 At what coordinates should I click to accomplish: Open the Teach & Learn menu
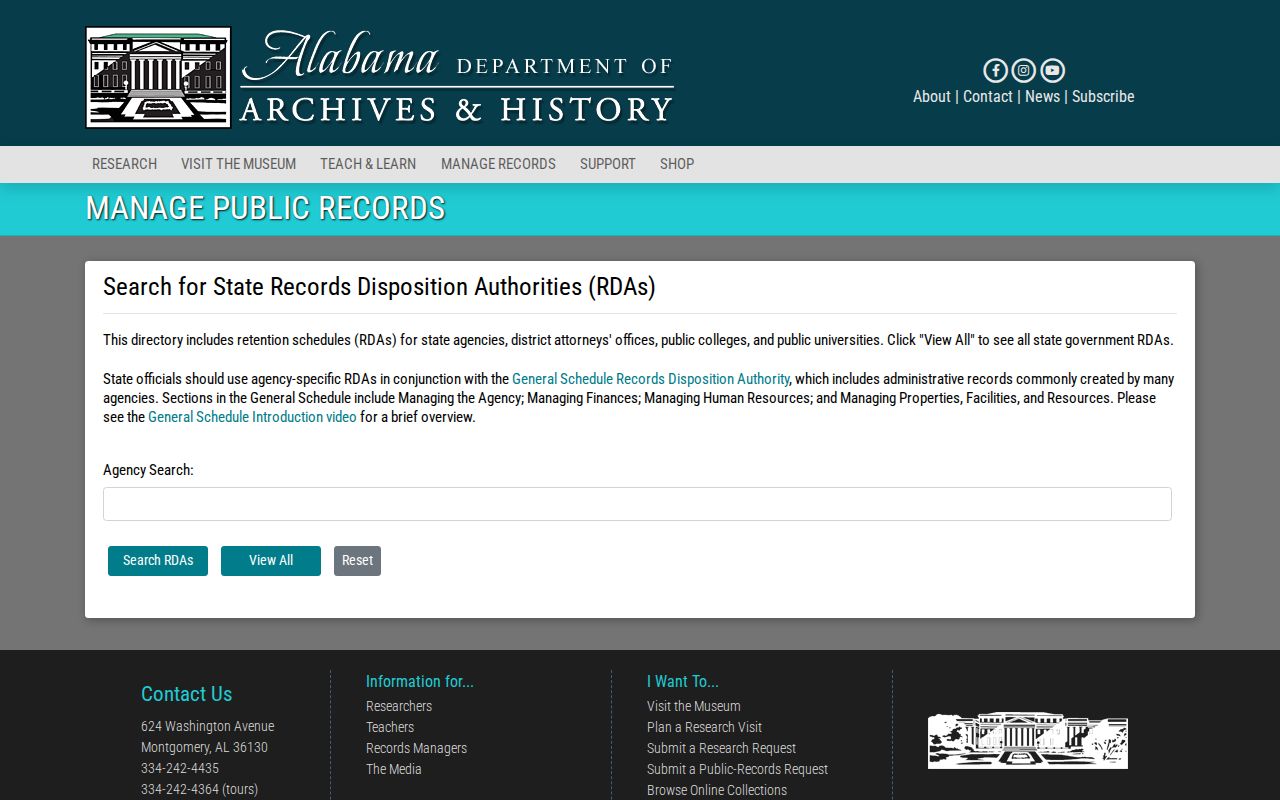[368, 164]
